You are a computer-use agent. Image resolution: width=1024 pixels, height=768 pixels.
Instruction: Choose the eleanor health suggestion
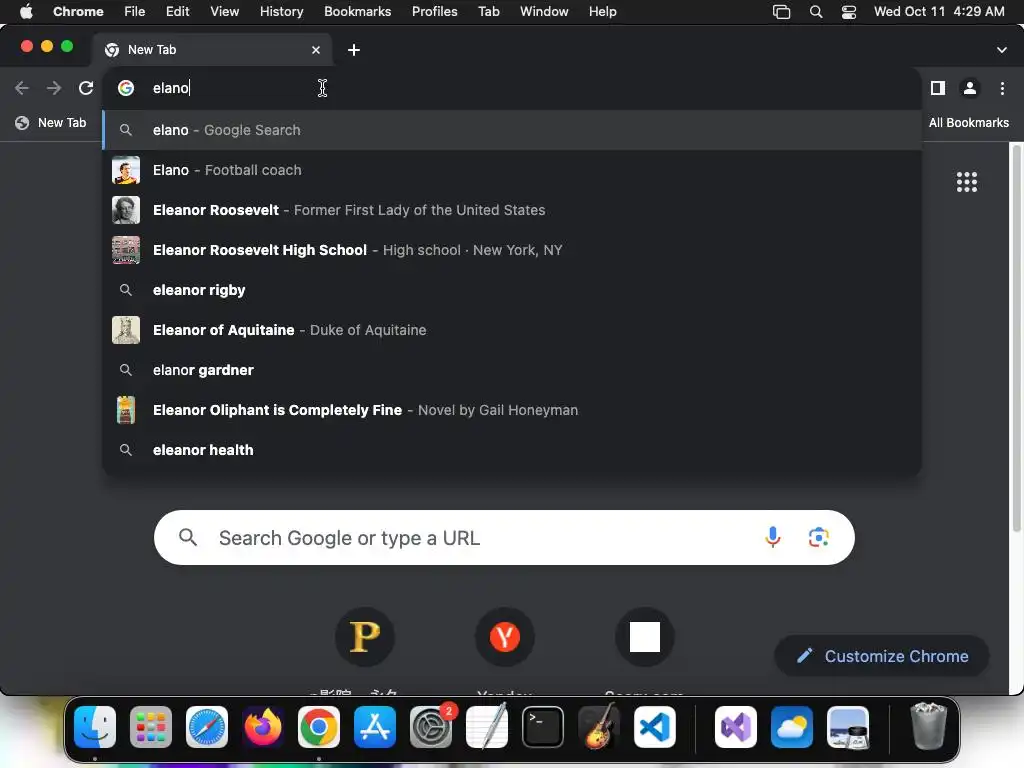tap(512, 450)
